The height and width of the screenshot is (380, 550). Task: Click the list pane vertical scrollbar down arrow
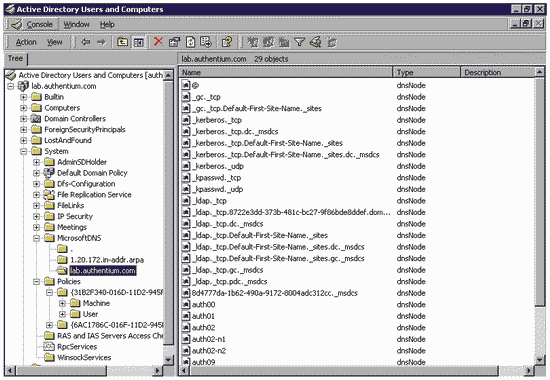[x=539, y=359]
